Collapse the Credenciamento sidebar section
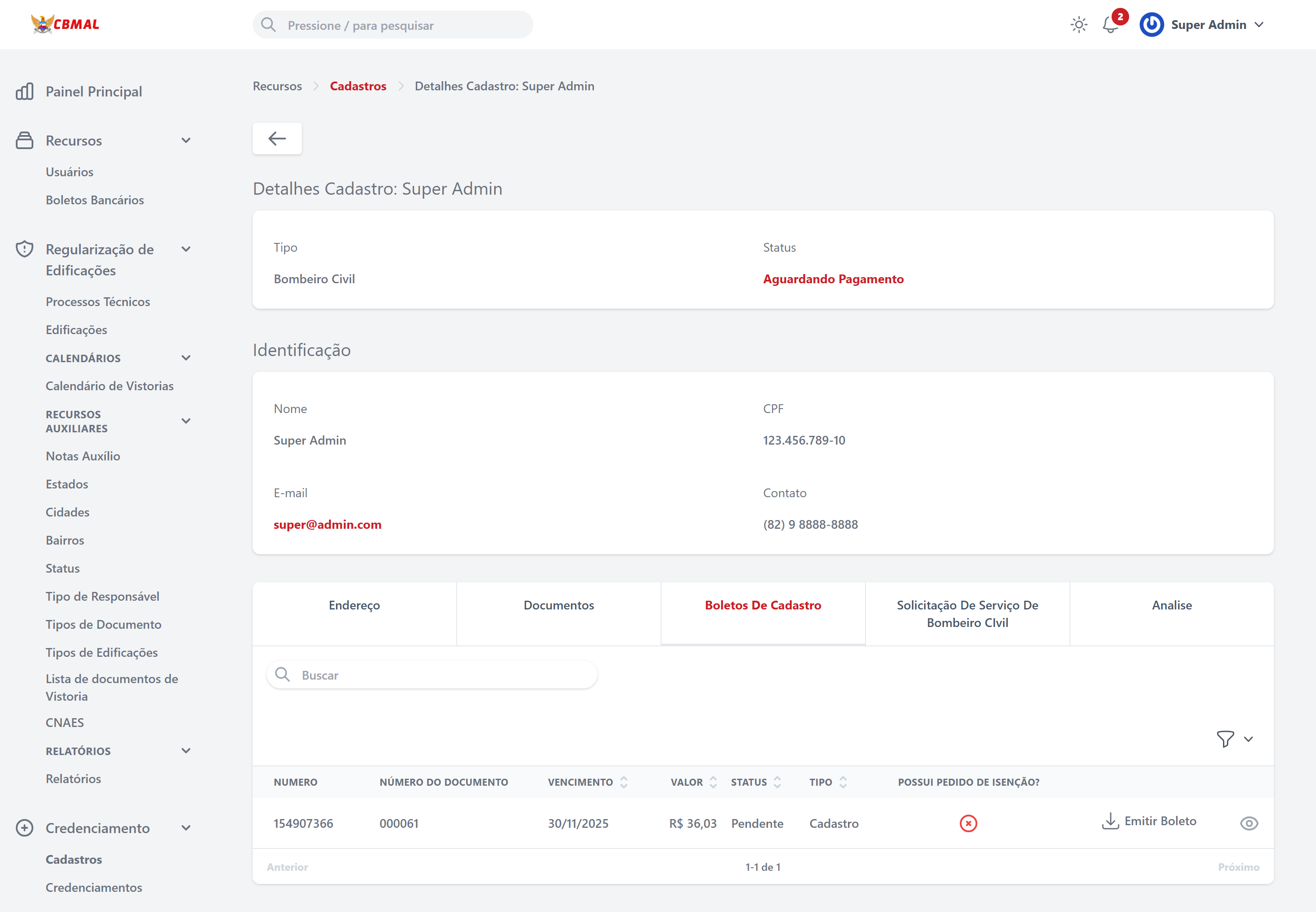This screenshot has height=912, width=1316. pyautogui.click(x=186, y=828)
